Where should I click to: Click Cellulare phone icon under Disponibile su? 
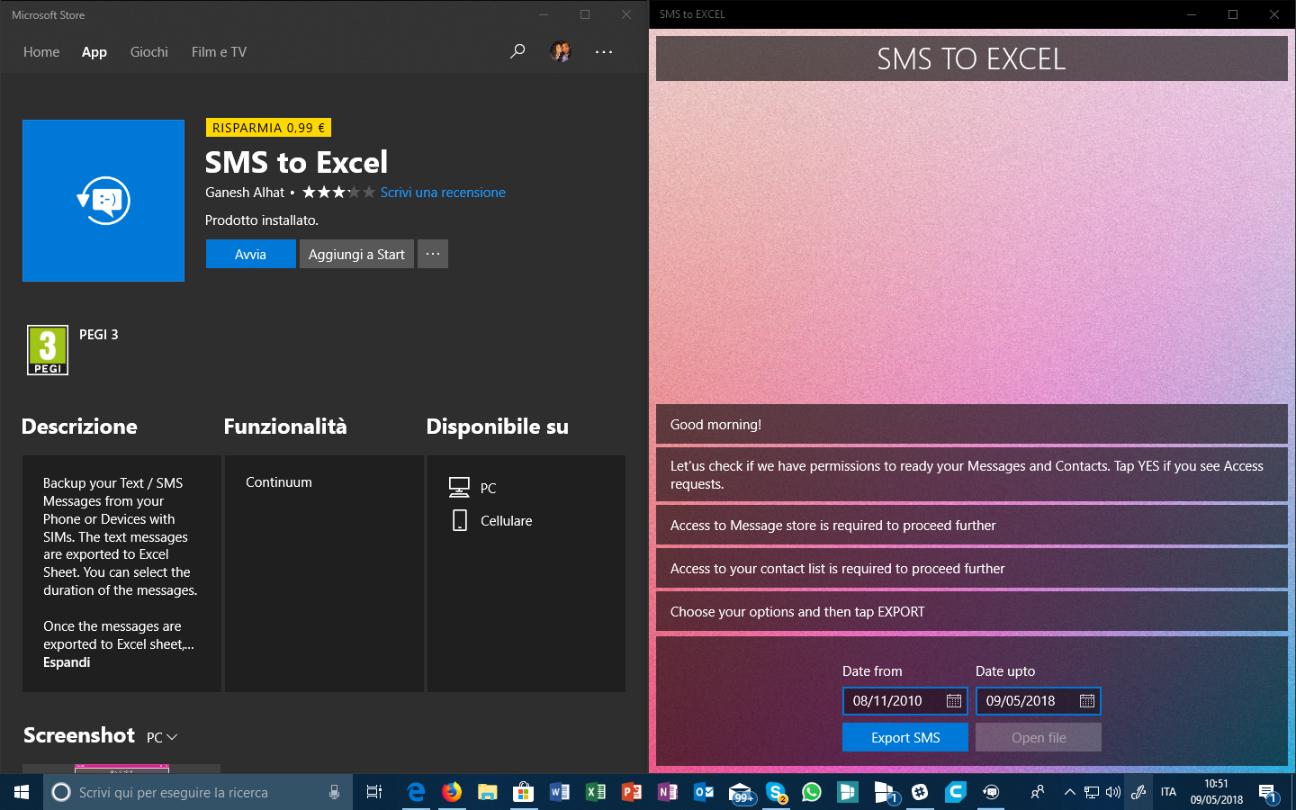(x=459, y=520)
